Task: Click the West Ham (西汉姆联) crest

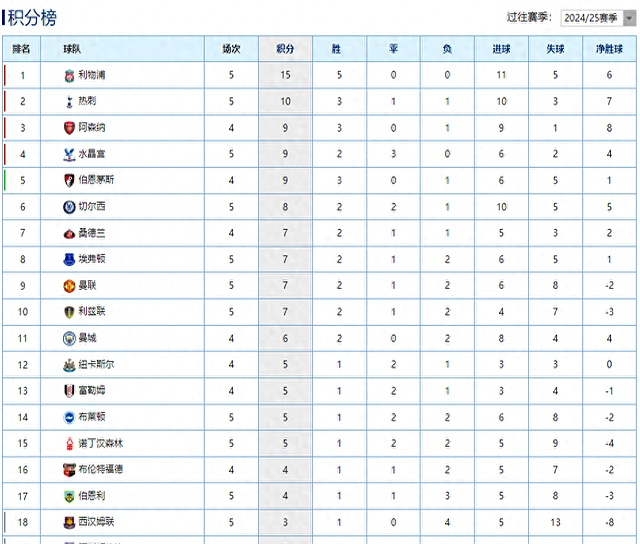Action: (69, 522)
